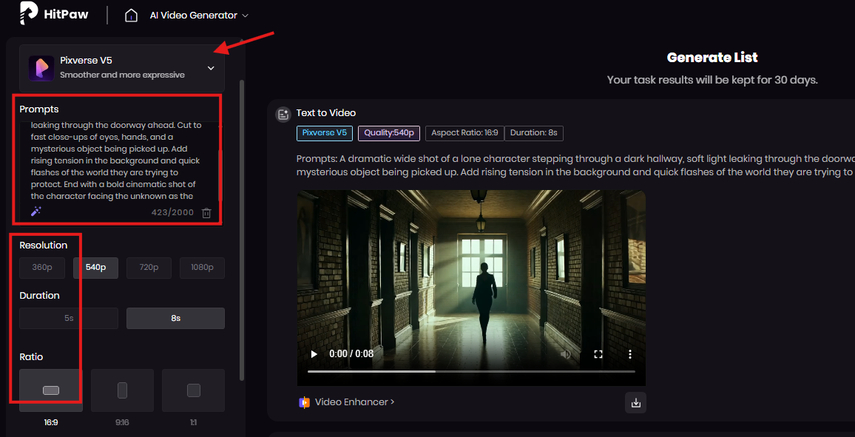Click the video volume icon
Screen dimensions: 855x437
[566, 354]
